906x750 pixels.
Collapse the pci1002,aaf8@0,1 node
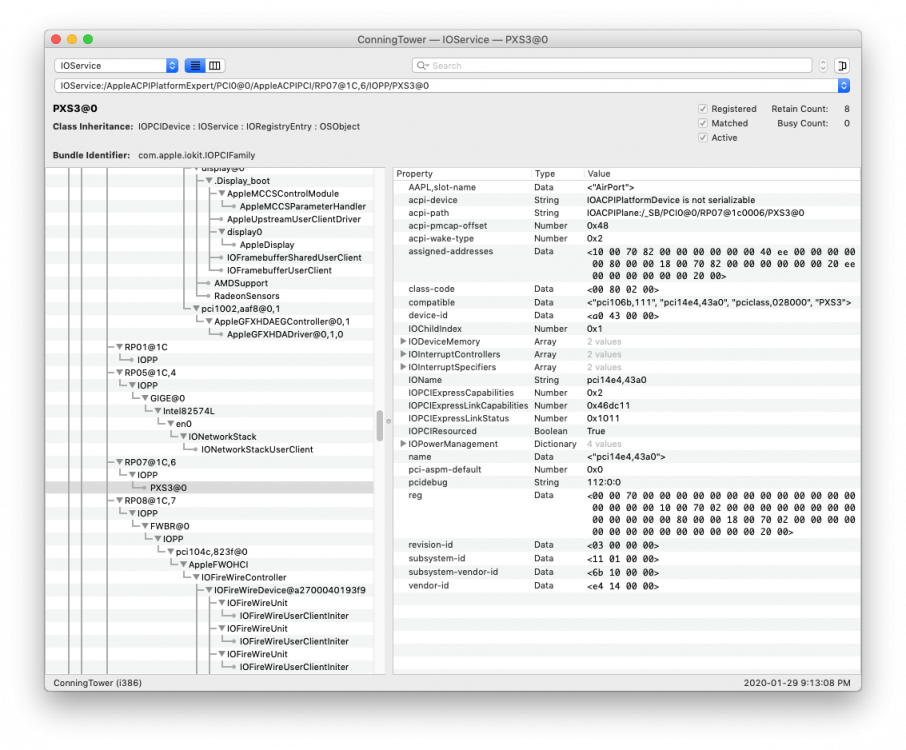tap(196, 309)
